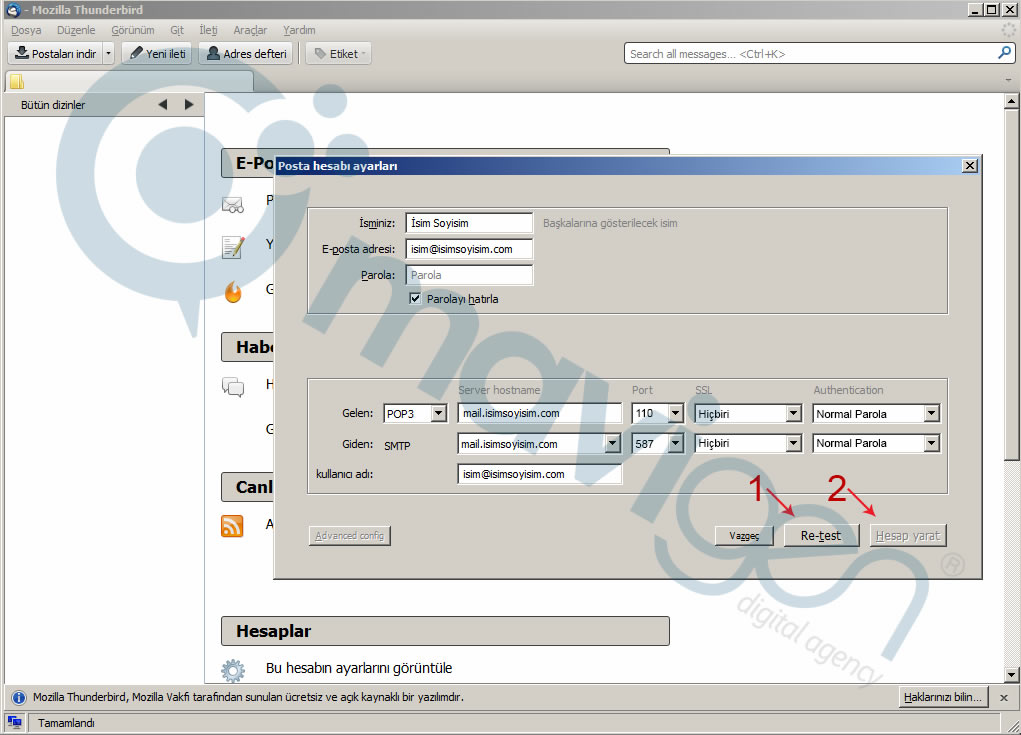Open the Adres defteri address book
Viewport: 1021px width, 735px height.
tap(246, 53)
